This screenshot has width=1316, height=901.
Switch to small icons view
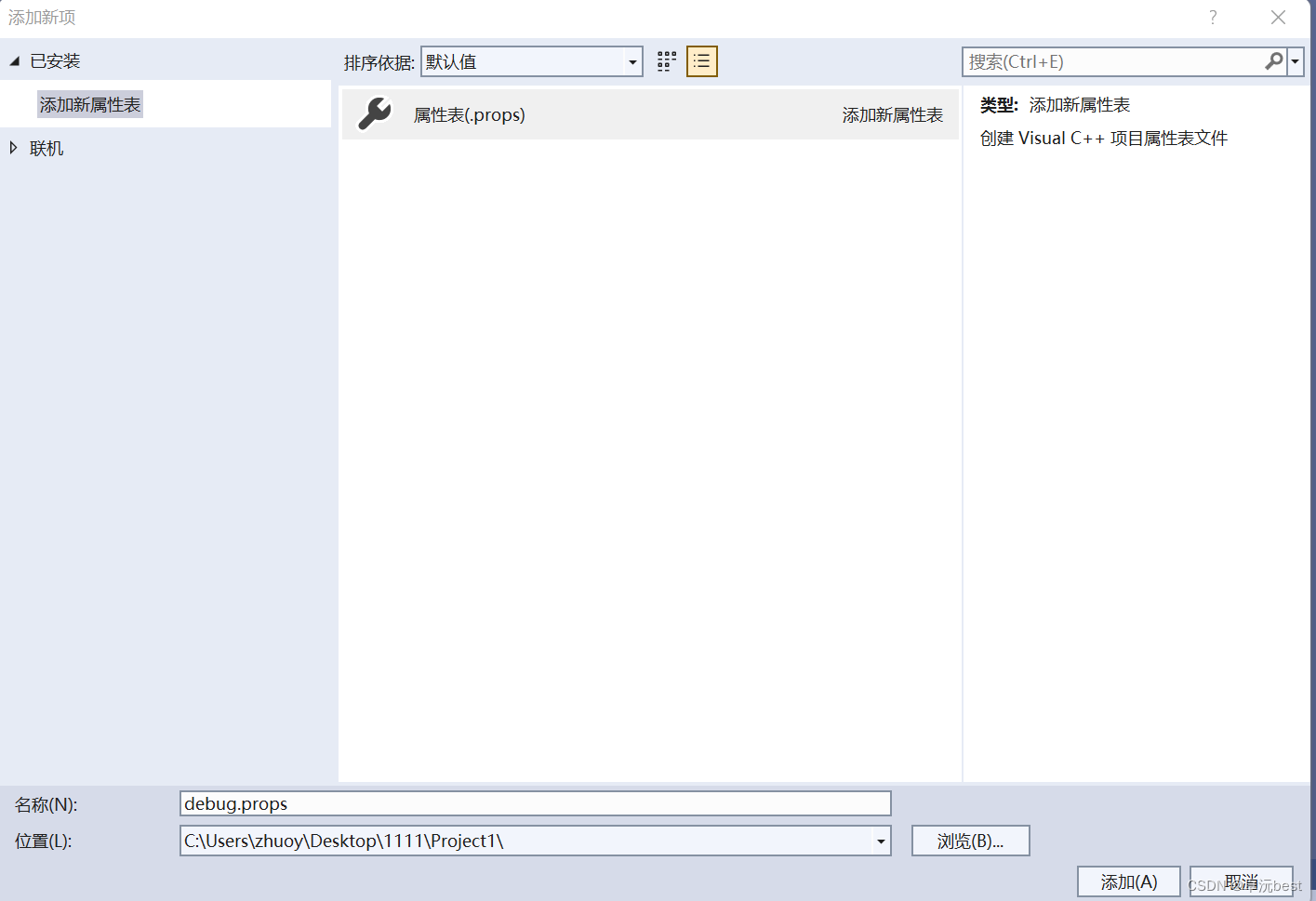[666, 60]
